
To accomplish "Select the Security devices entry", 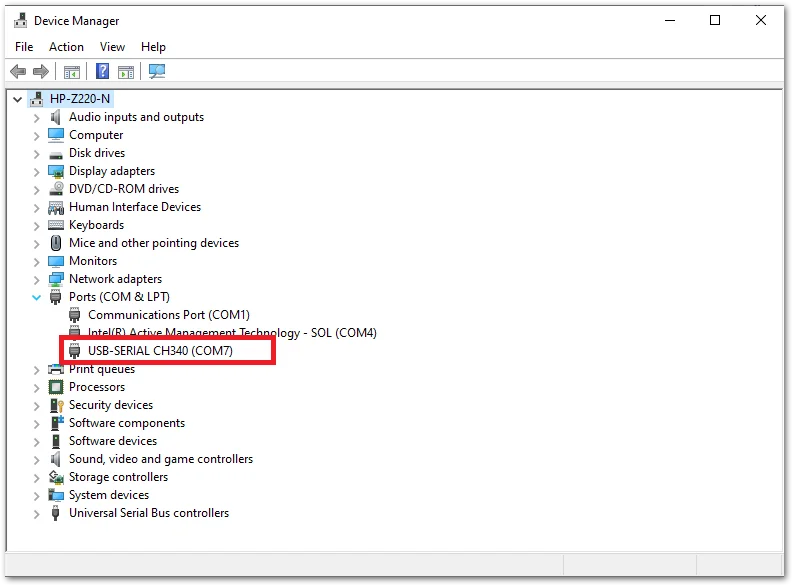I will coord(111,405).
